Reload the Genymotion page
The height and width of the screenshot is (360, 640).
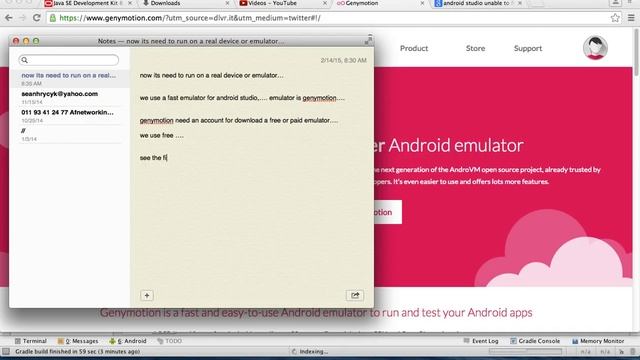click(x=36, y=18)
